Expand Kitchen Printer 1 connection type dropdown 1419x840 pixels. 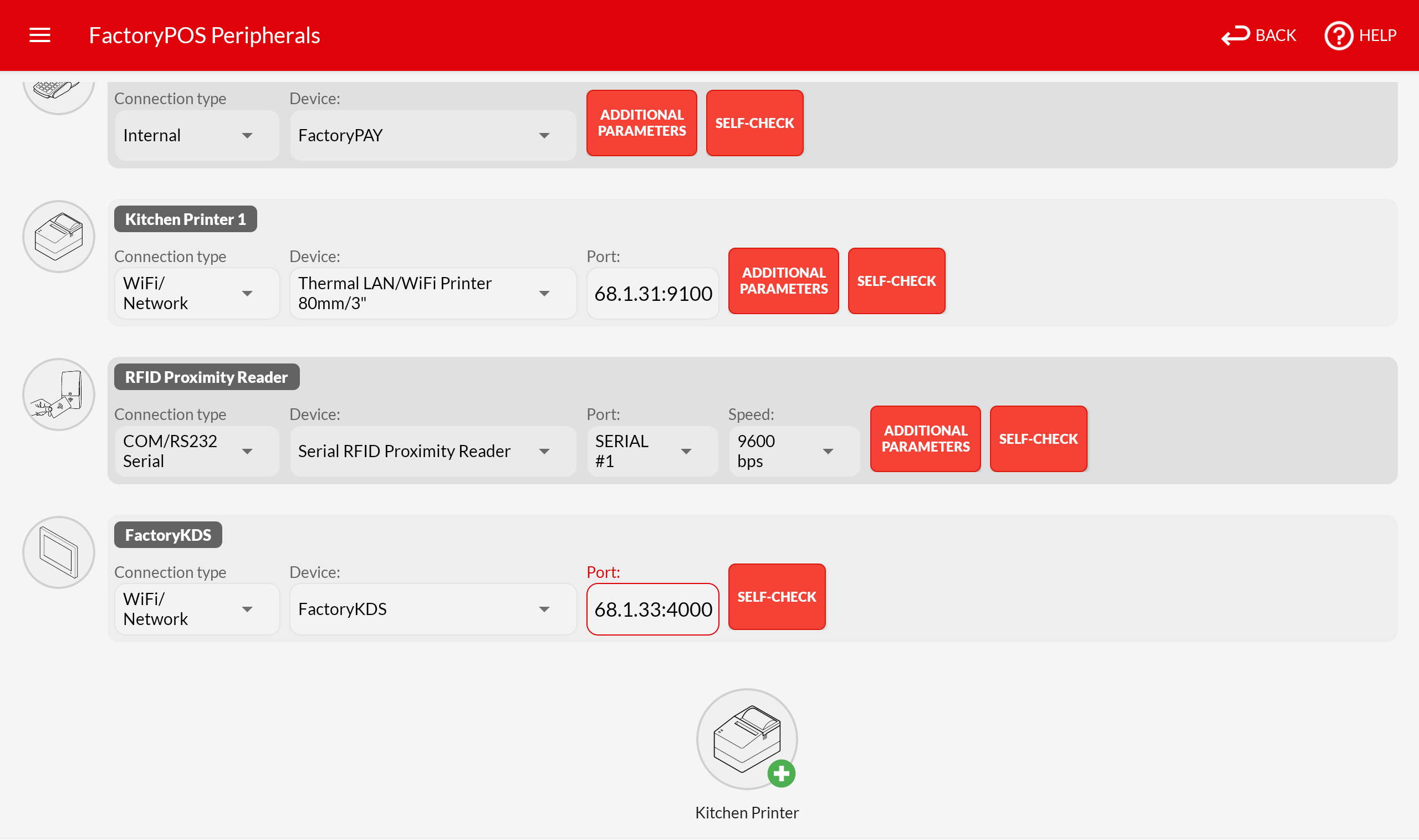196,293
